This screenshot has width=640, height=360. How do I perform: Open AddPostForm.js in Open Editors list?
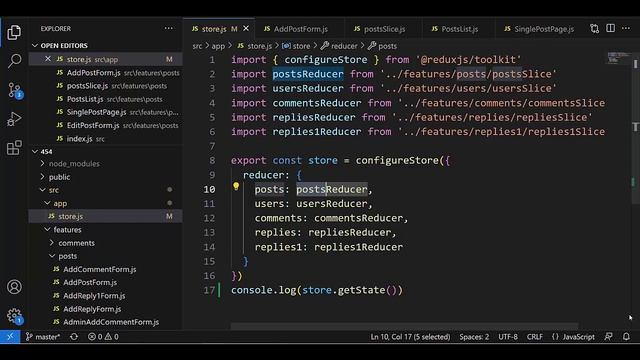point(105,73)
